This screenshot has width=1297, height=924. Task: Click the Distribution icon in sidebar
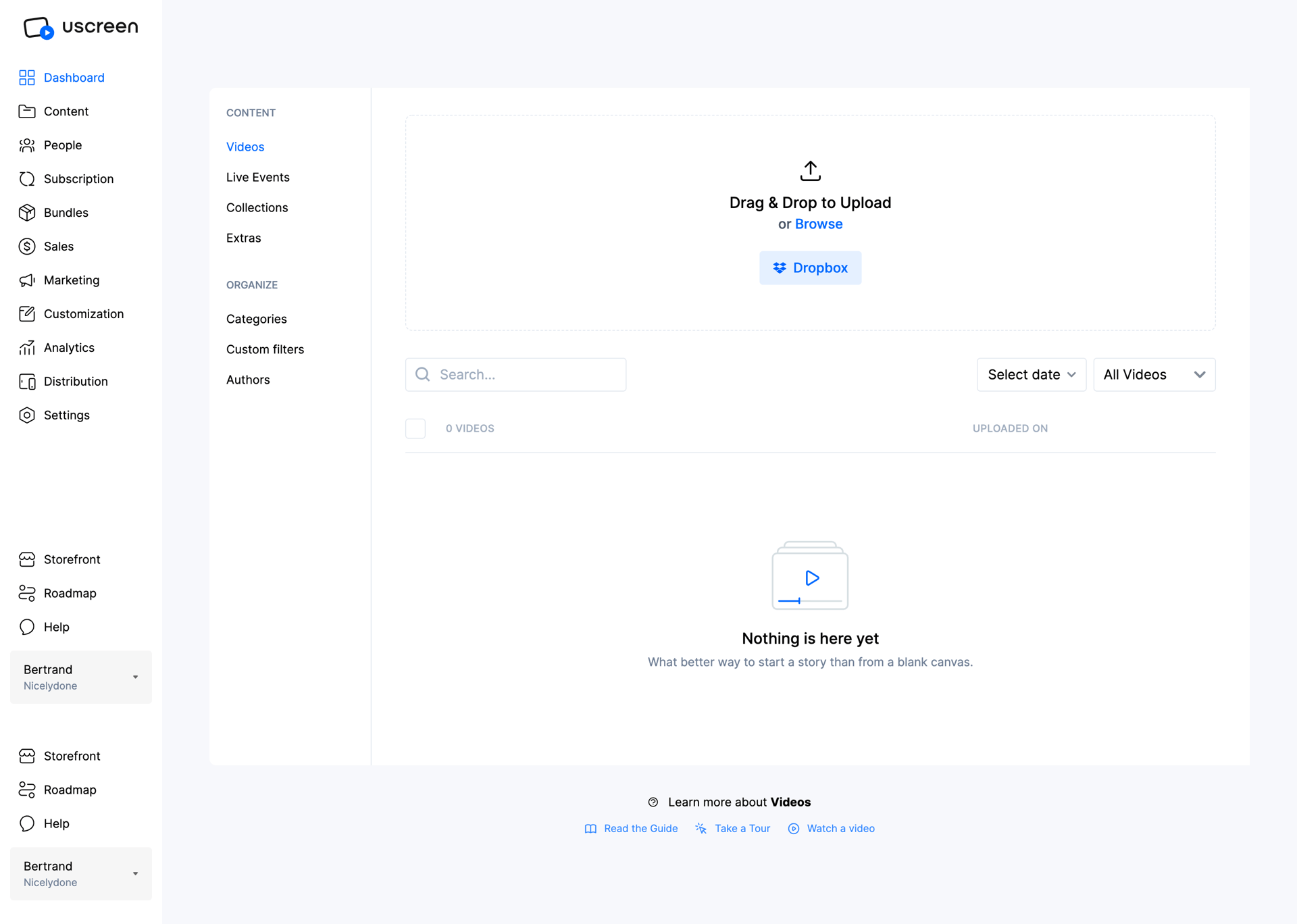[27, 381]
